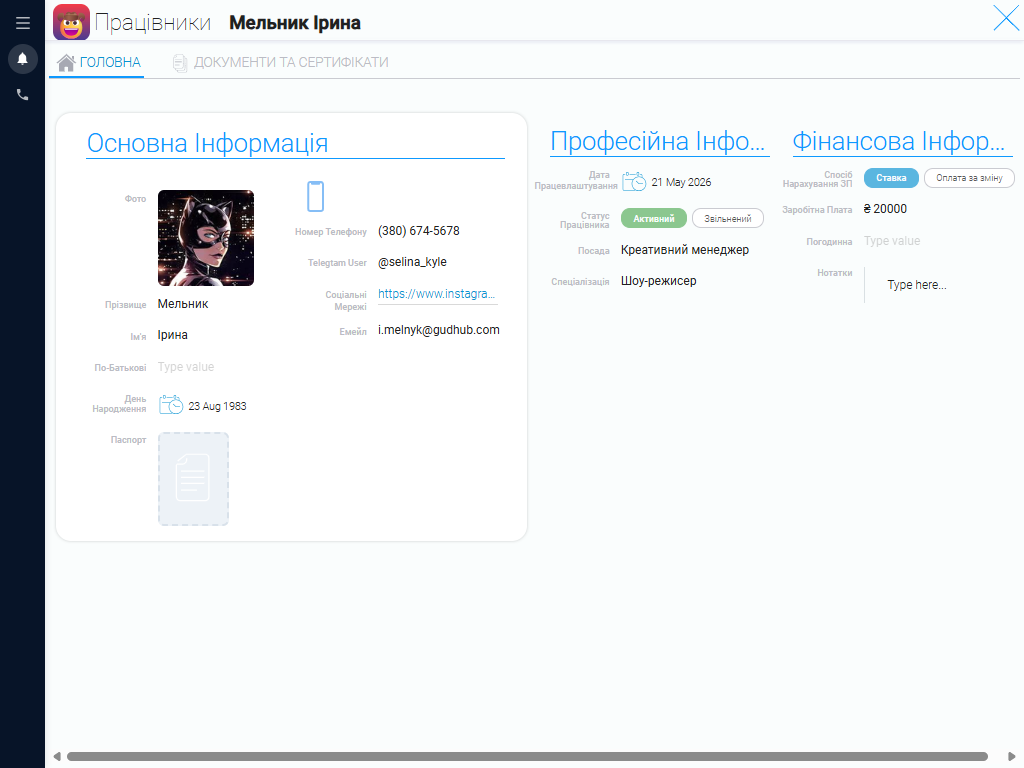
Task: Edit phone number (380) 674-5678
Action: (x=419, y=231)
